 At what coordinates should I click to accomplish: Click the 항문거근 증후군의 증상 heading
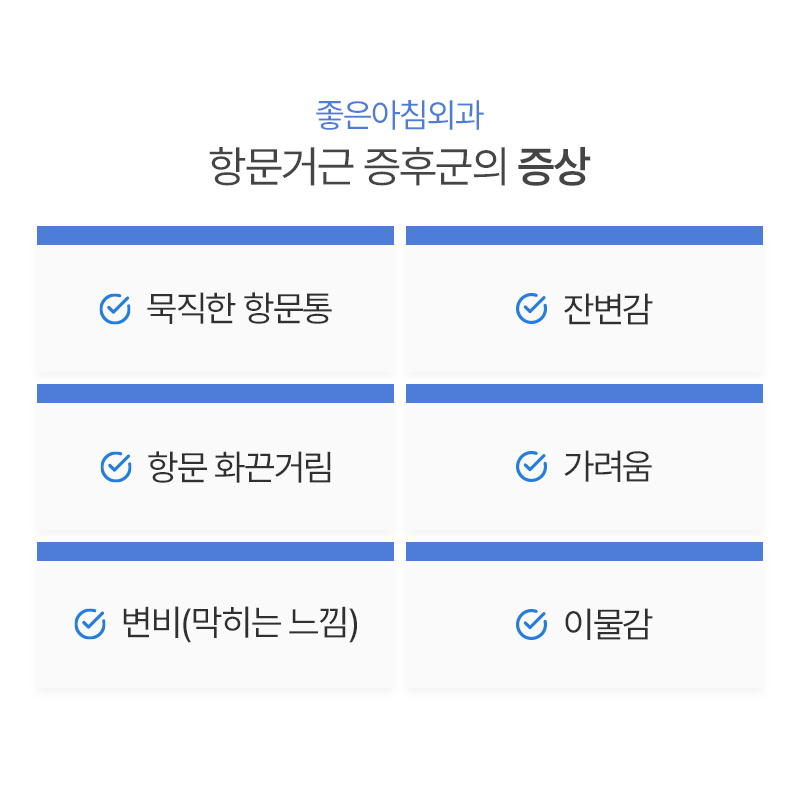pos(399,167)
